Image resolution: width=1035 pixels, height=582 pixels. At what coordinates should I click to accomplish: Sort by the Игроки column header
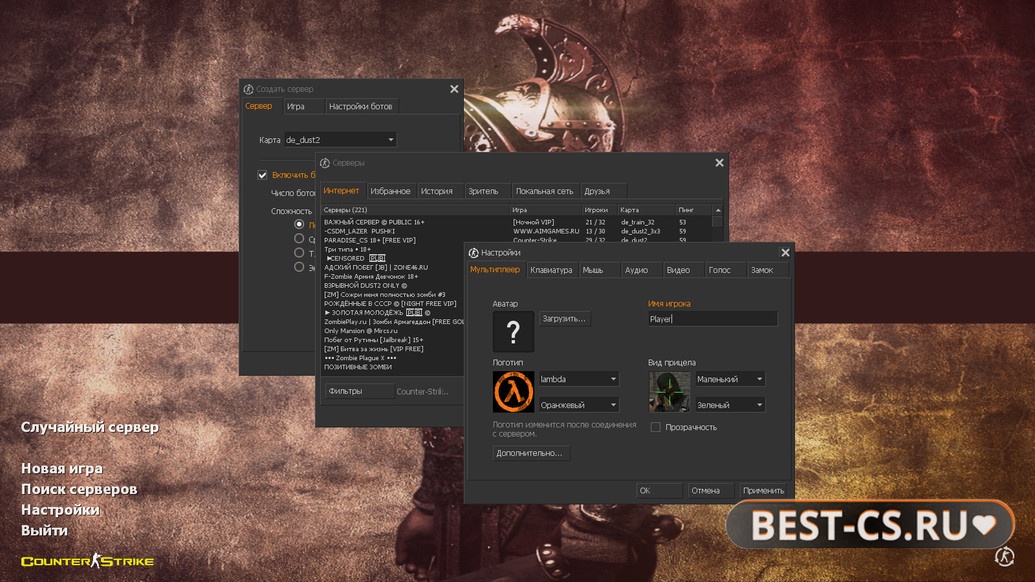[599, 210]
